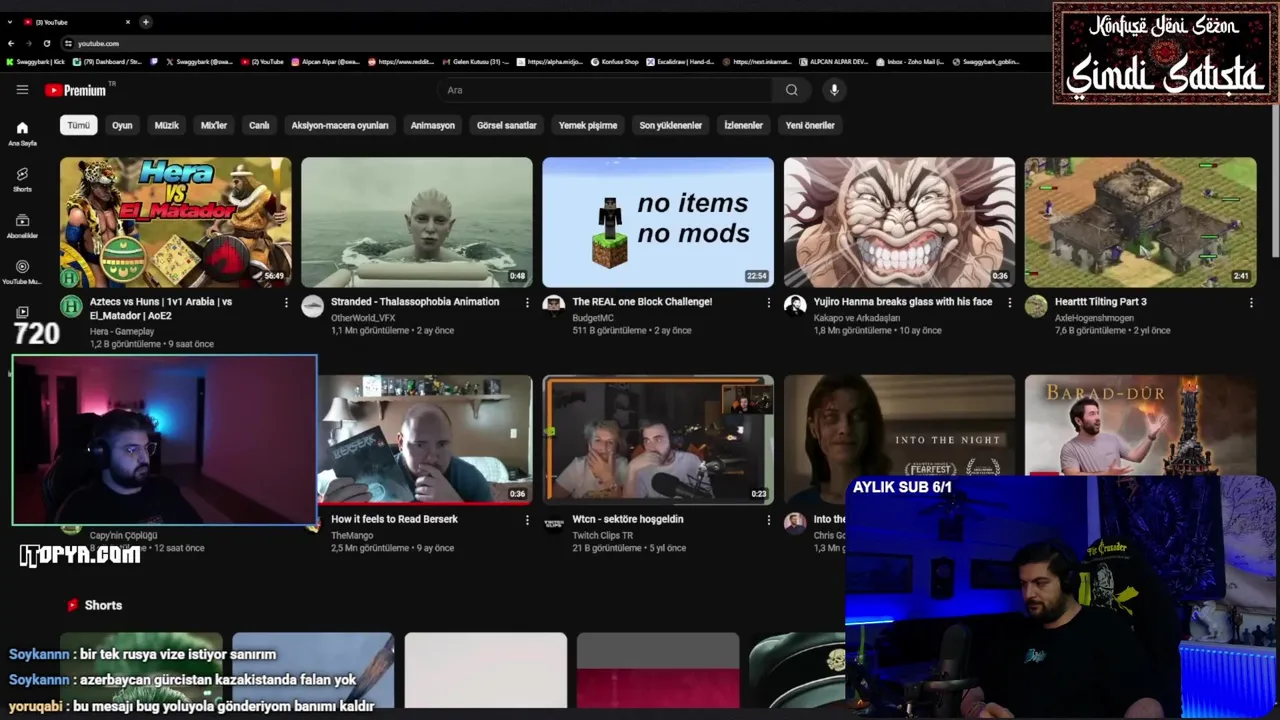Open the tab search dropdown arrow

pyautogui.click(x=11, y=22)
